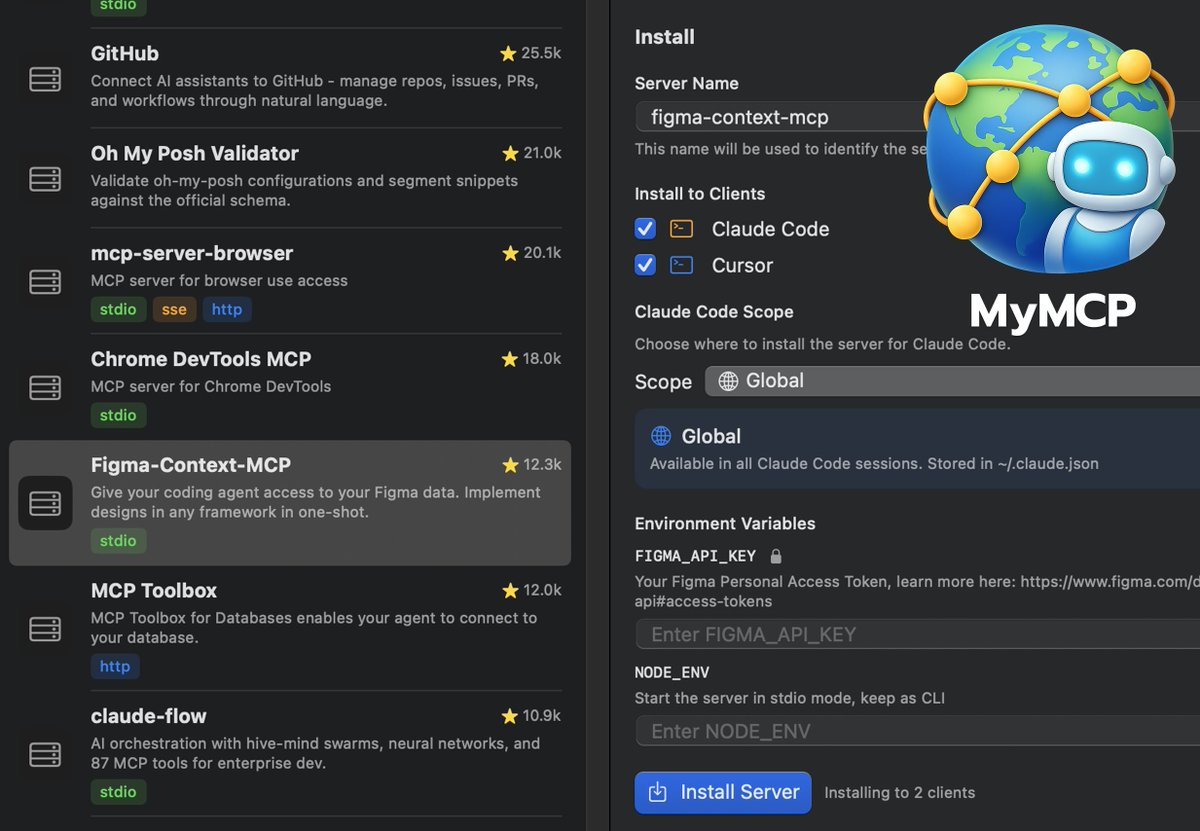Click the Figma-Context-MCP server icon
Screen dimensions: 1200x831
45,503
